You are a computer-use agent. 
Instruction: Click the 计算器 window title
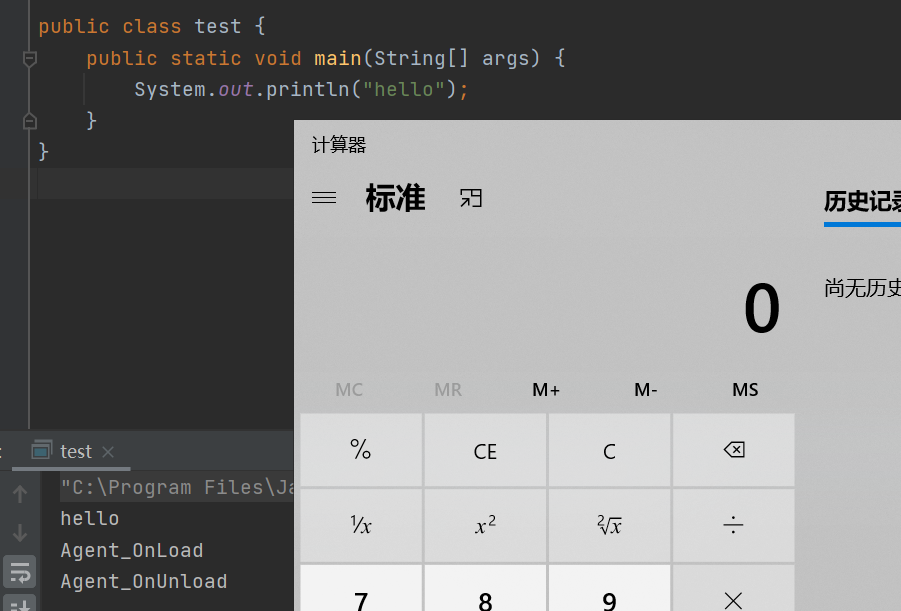coord(339,145)
